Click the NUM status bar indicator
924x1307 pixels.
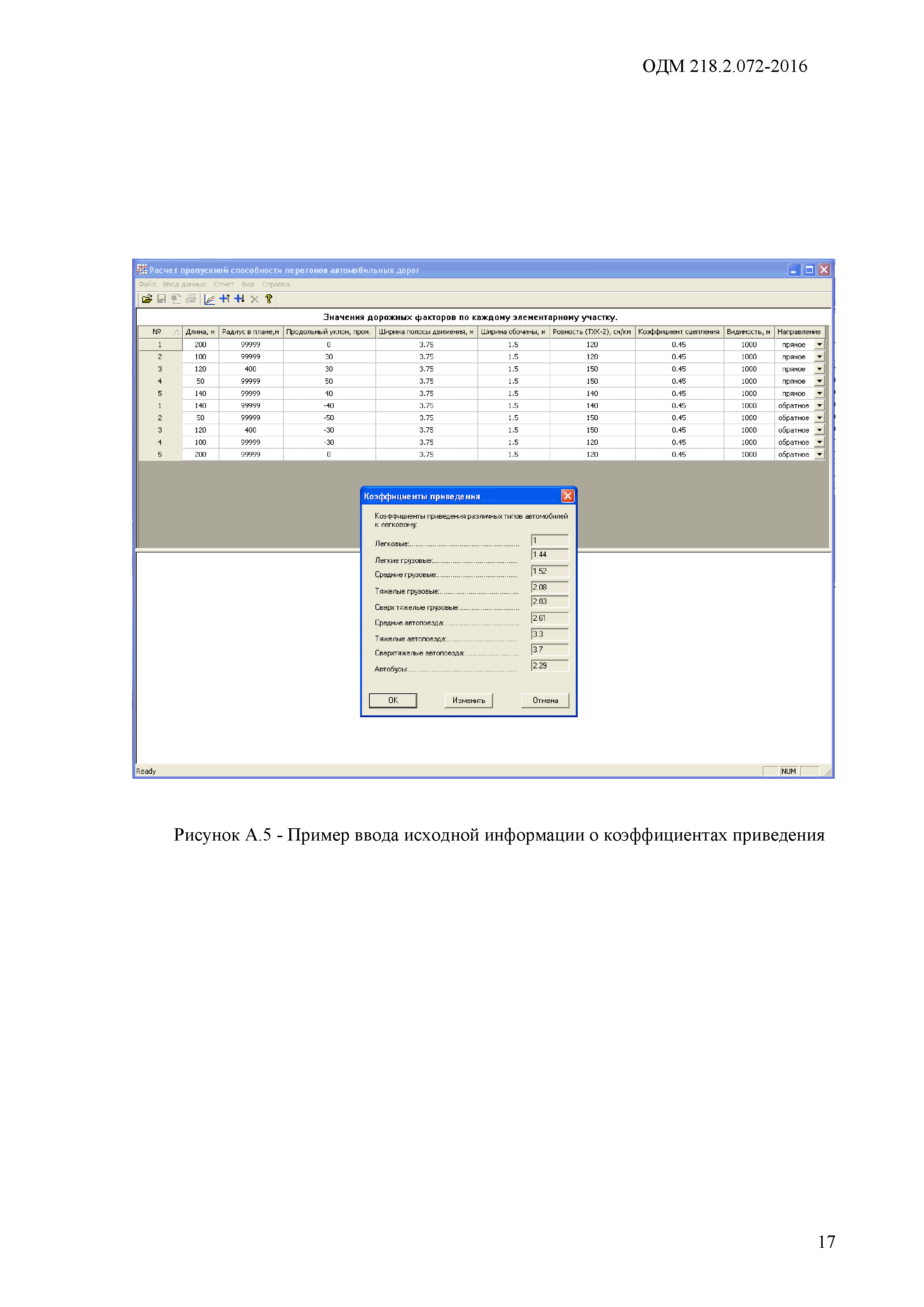point(788,771)
